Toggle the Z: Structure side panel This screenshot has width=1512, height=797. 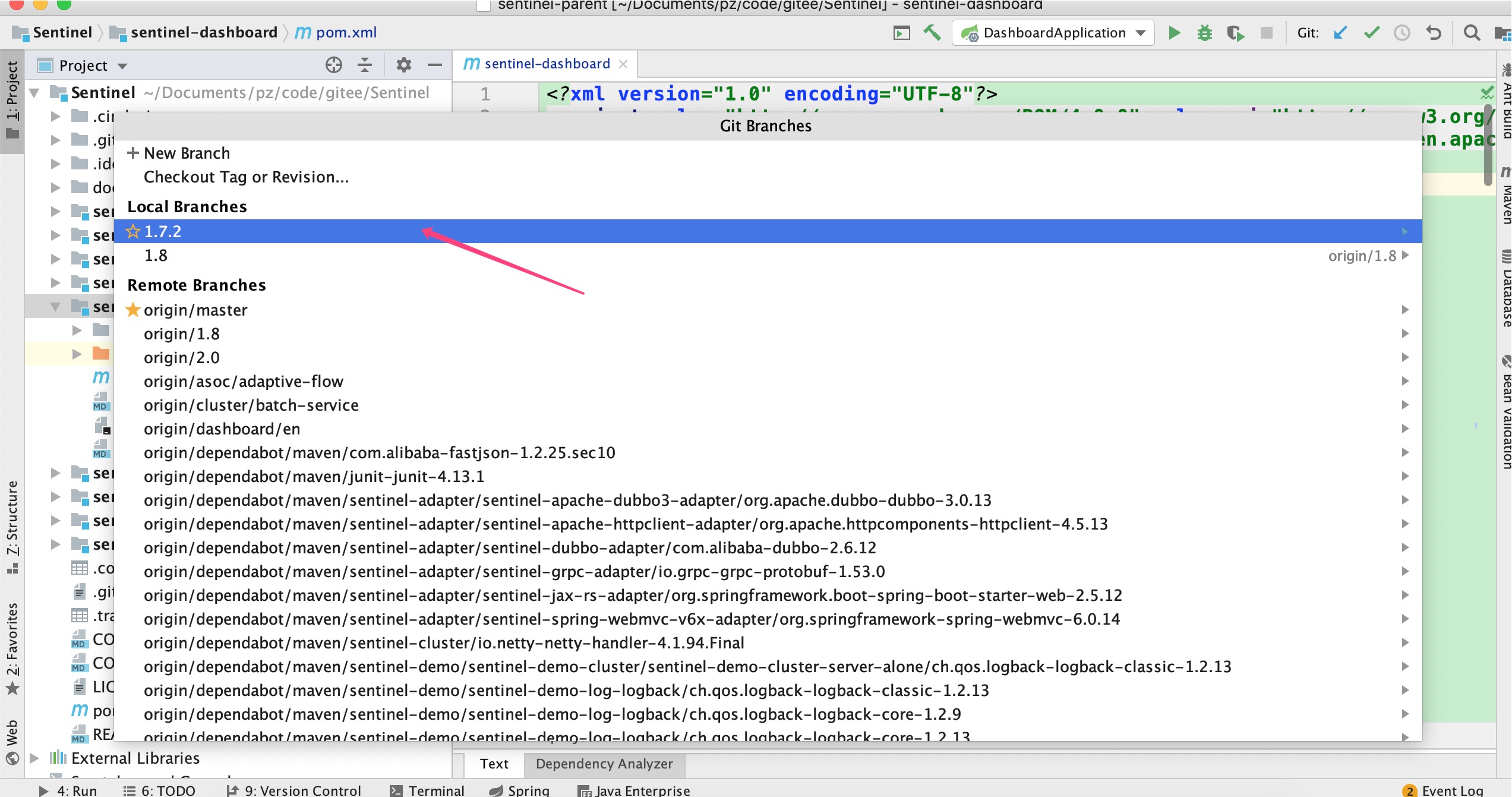point(12,526)
